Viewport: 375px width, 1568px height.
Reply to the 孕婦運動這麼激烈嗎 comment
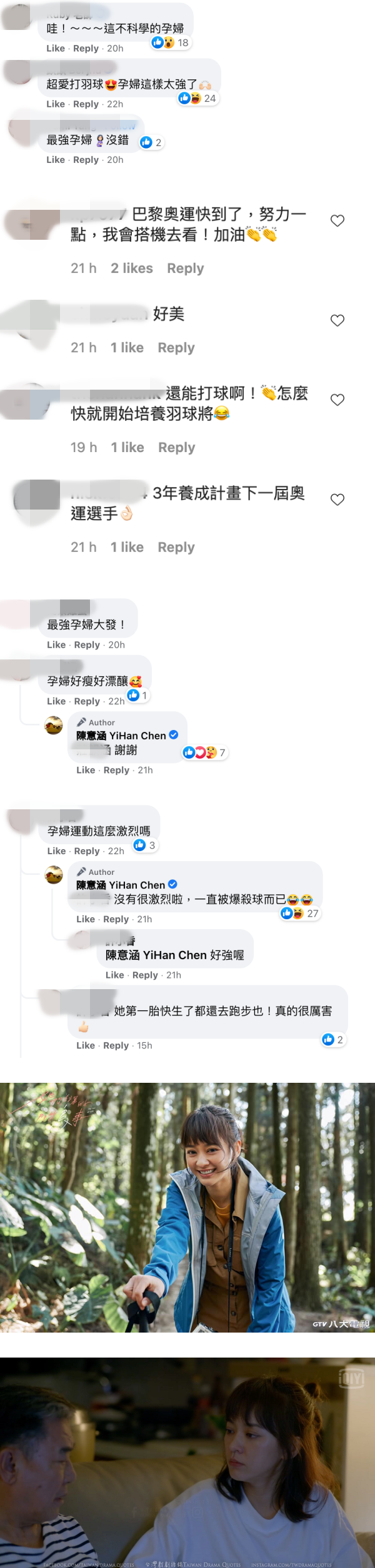[x=87, y=851]
